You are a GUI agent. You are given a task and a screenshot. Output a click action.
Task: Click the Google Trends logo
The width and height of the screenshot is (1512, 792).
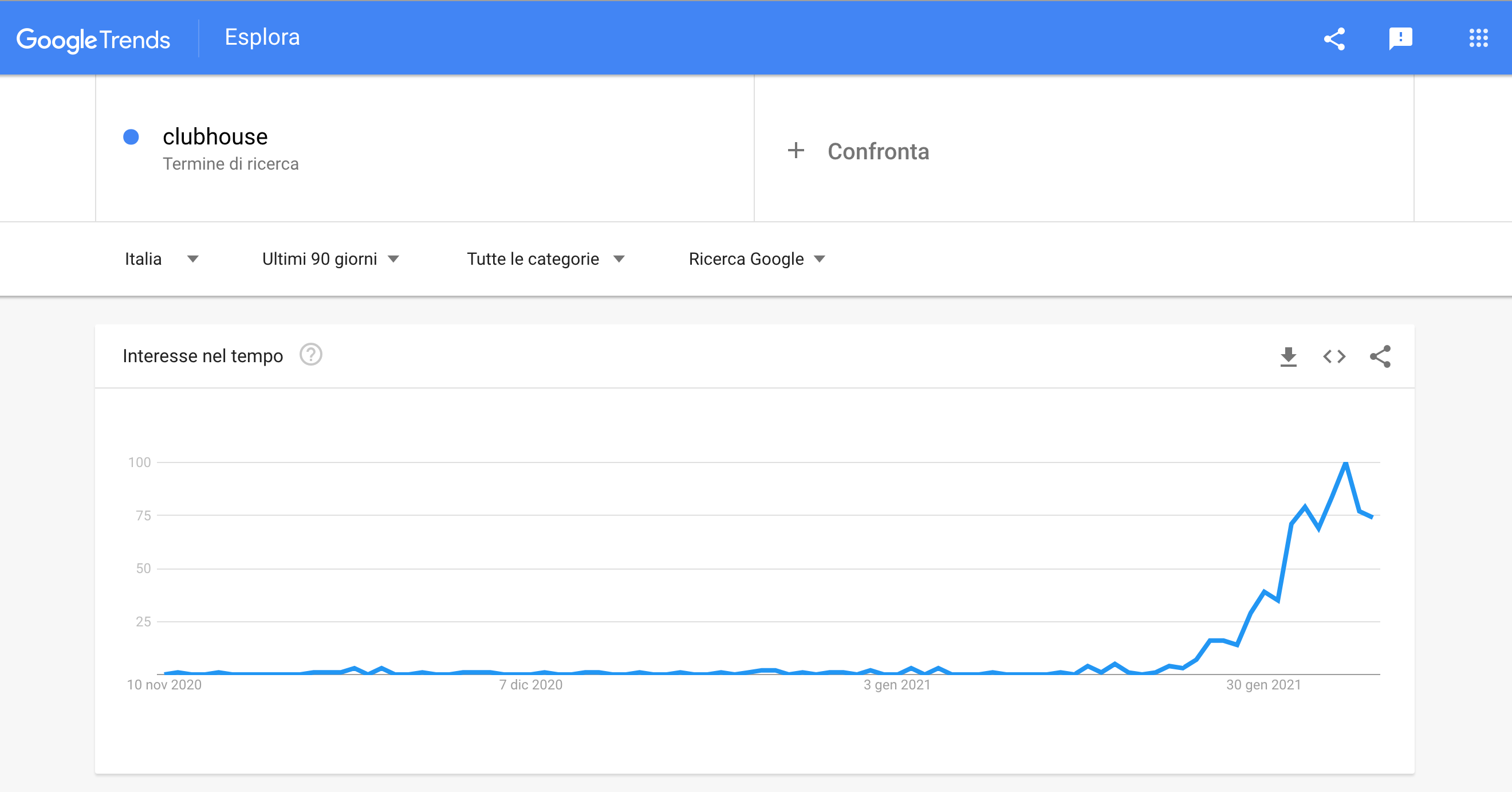coord(93,38)
